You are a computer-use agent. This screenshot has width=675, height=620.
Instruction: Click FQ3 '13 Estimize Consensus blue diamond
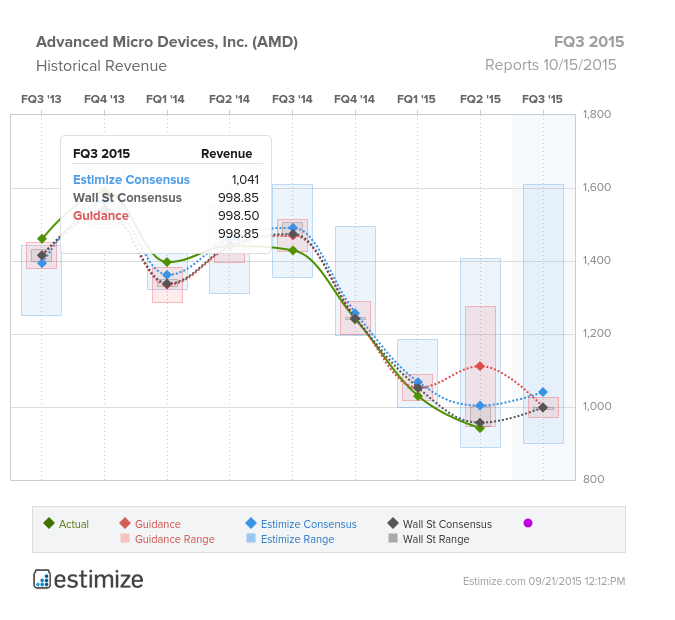[42, 263]
